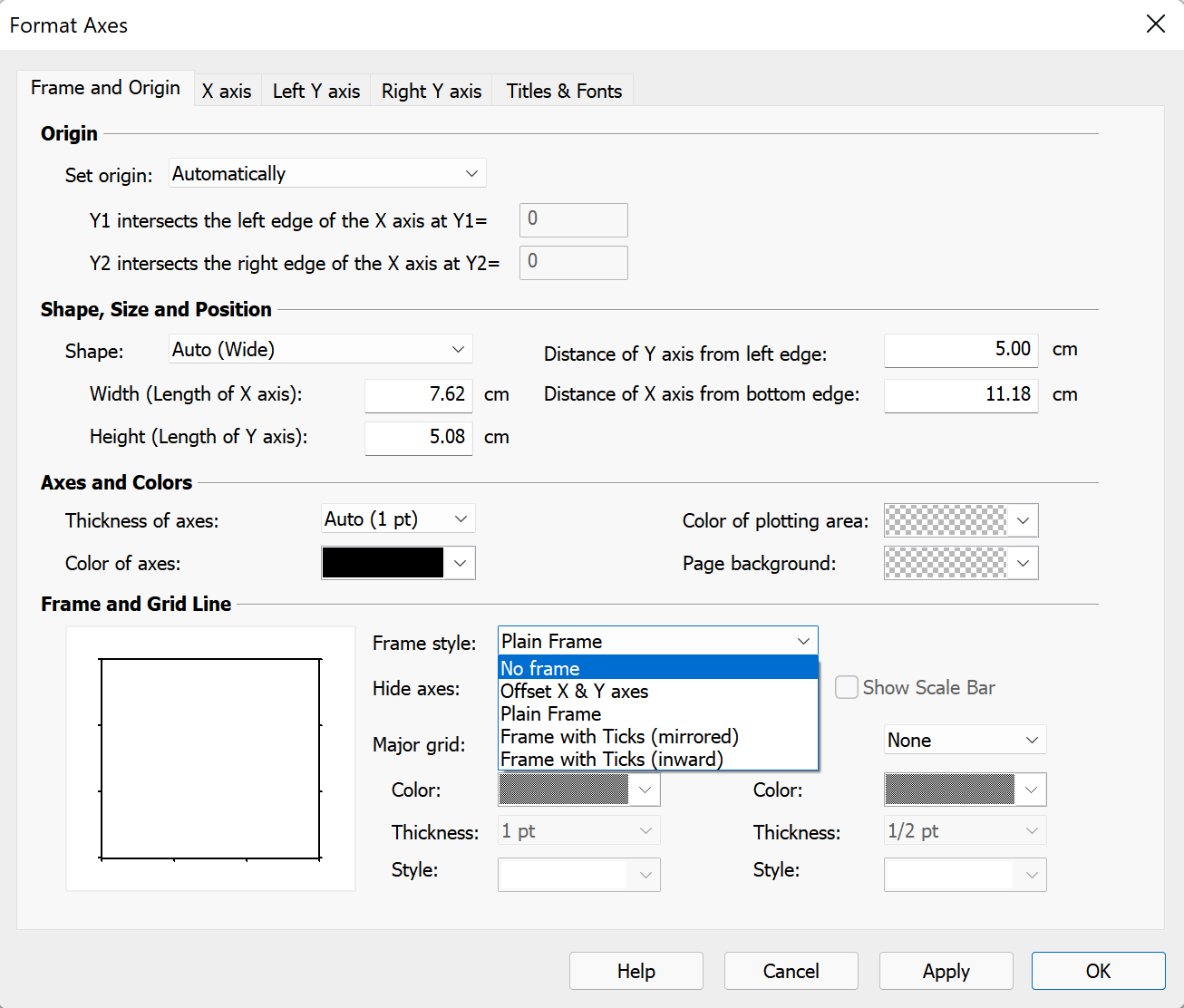
Task: Open the Shape dropdown showing Auto (Wide)
Action: (x=320, y=350)
